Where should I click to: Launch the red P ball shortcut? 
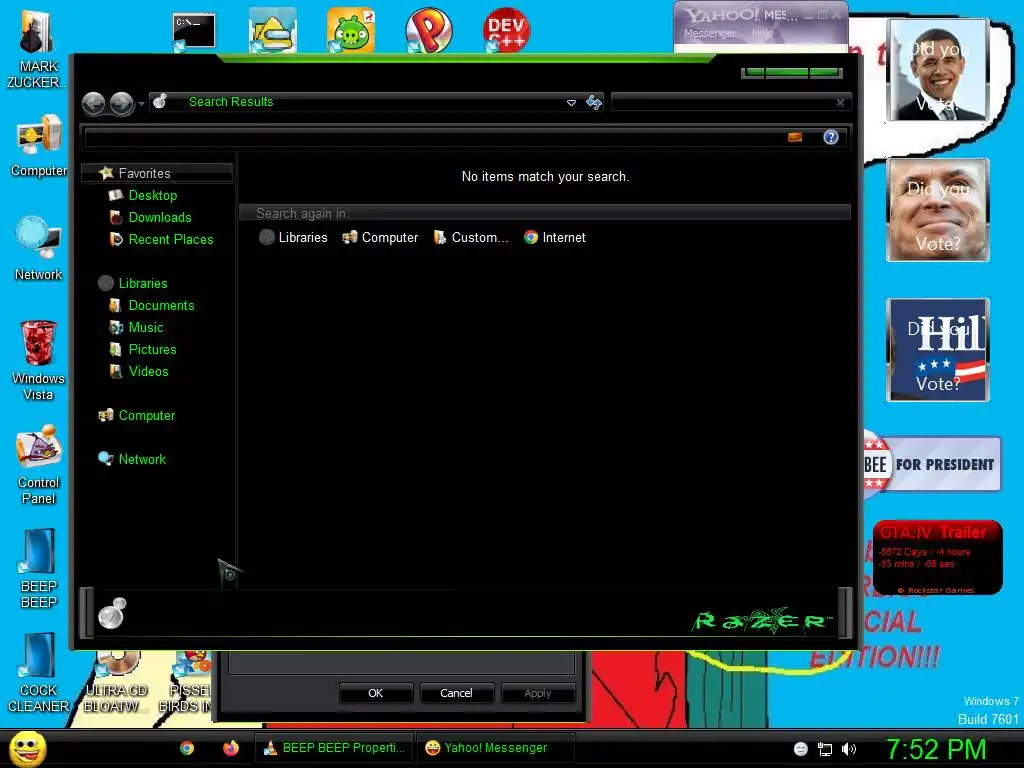[x=428, y=30]
